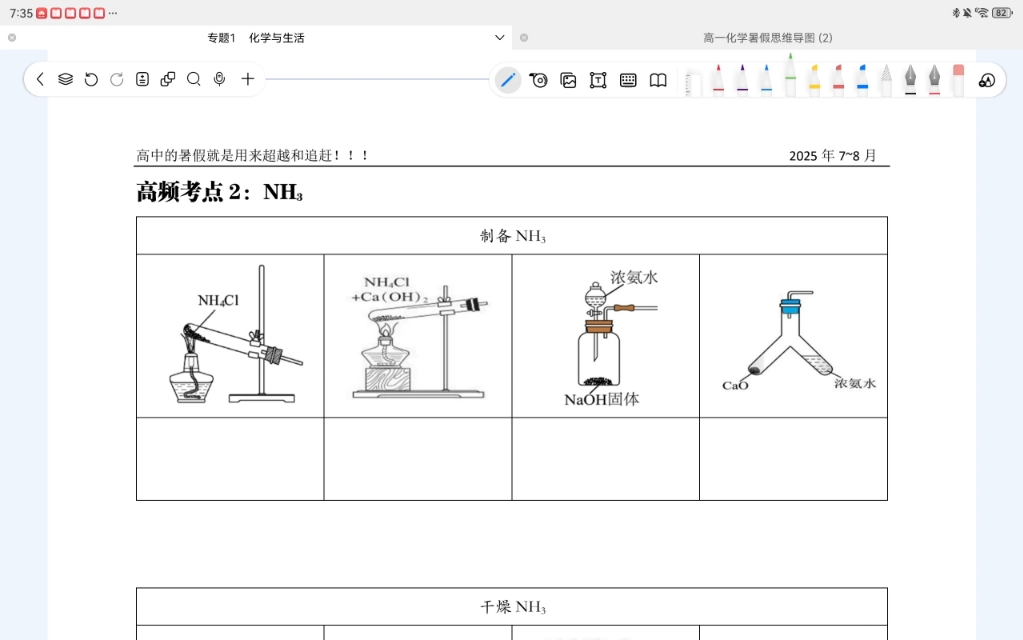Tap the Wi-Fi status icon
The image size is (1023, 640).
click(981, 12)
